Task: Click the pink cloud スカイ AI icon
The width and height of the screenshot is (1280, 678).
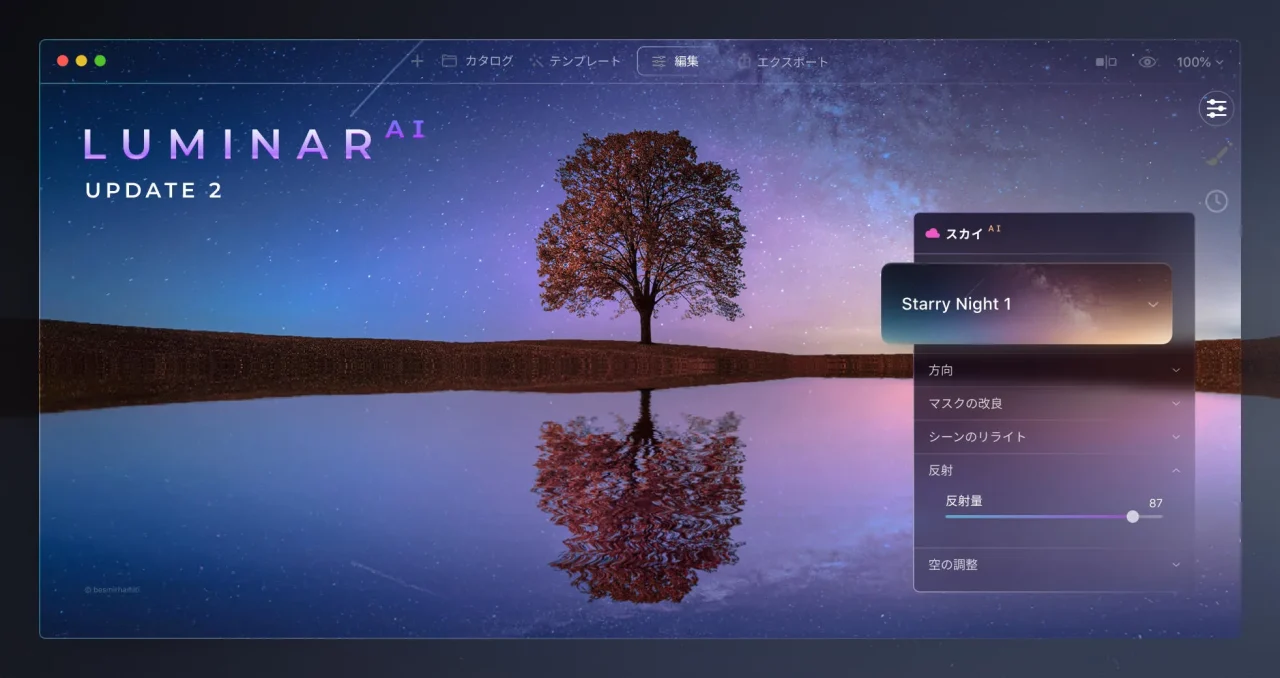Action: tap(932, 233)
